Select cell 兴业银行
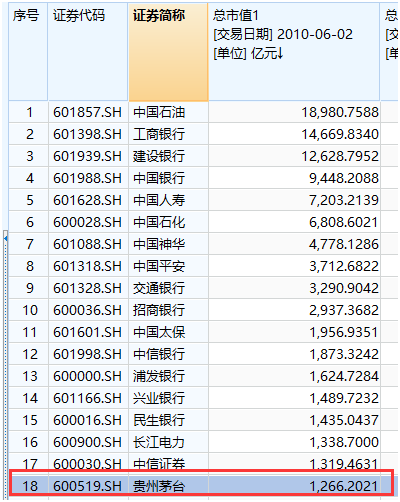Viewport: 400px width, 502px height. click(168, 398)
